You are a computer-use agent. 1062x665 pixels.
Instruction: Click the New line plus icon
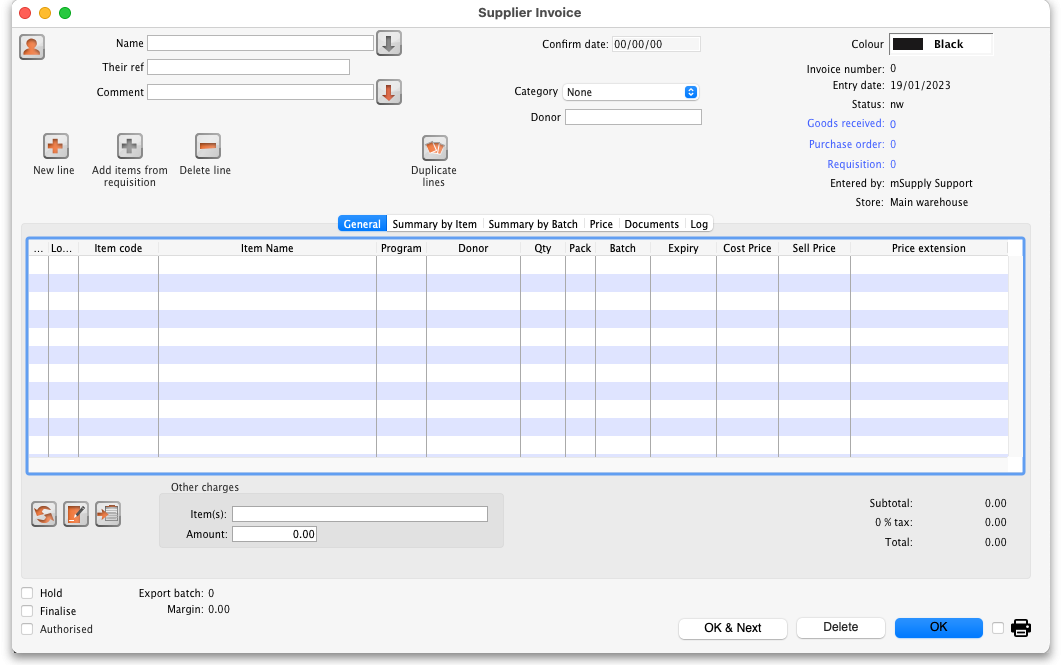54,147
